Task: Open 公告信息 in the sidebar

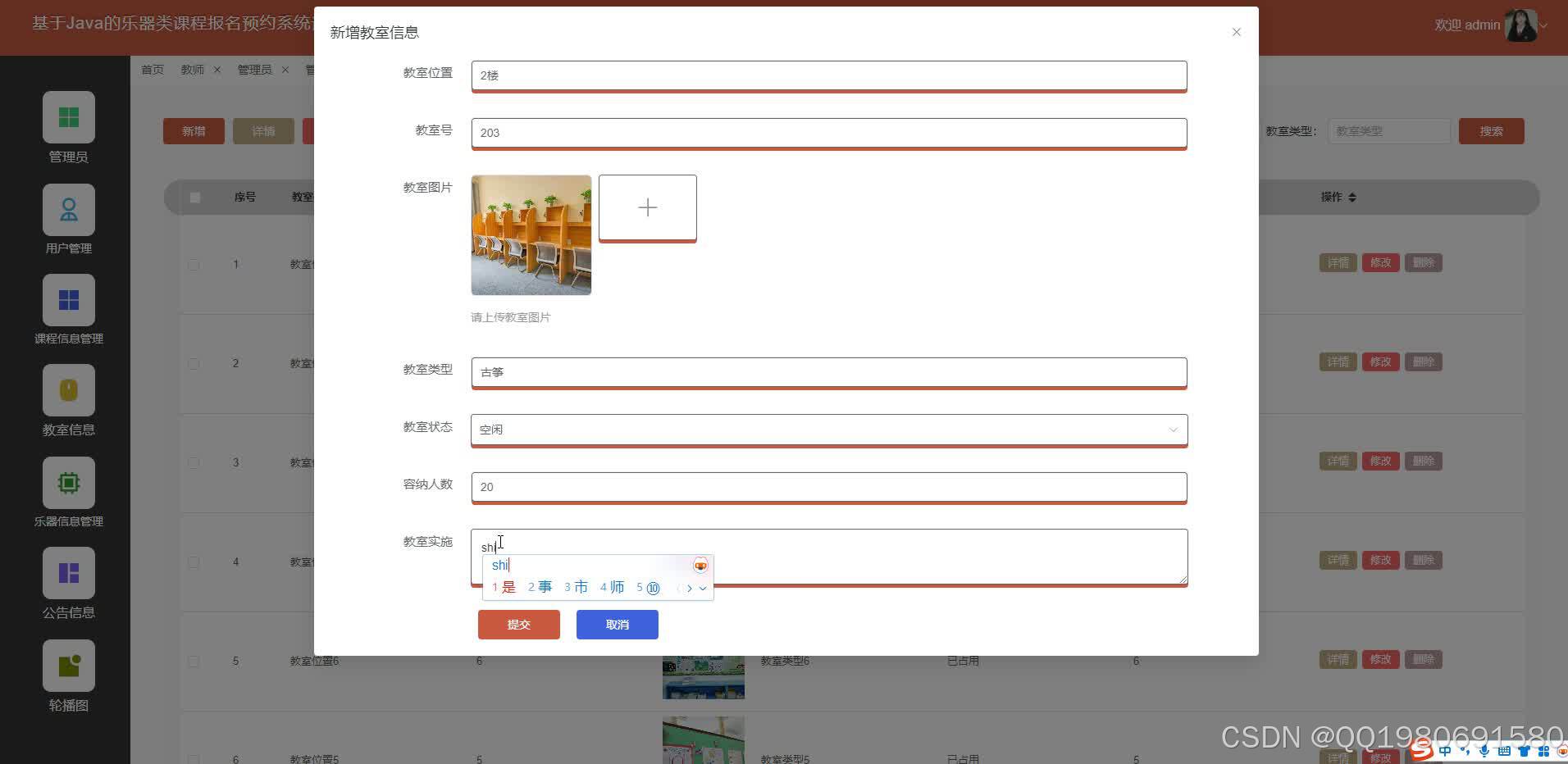Action: 69,572
